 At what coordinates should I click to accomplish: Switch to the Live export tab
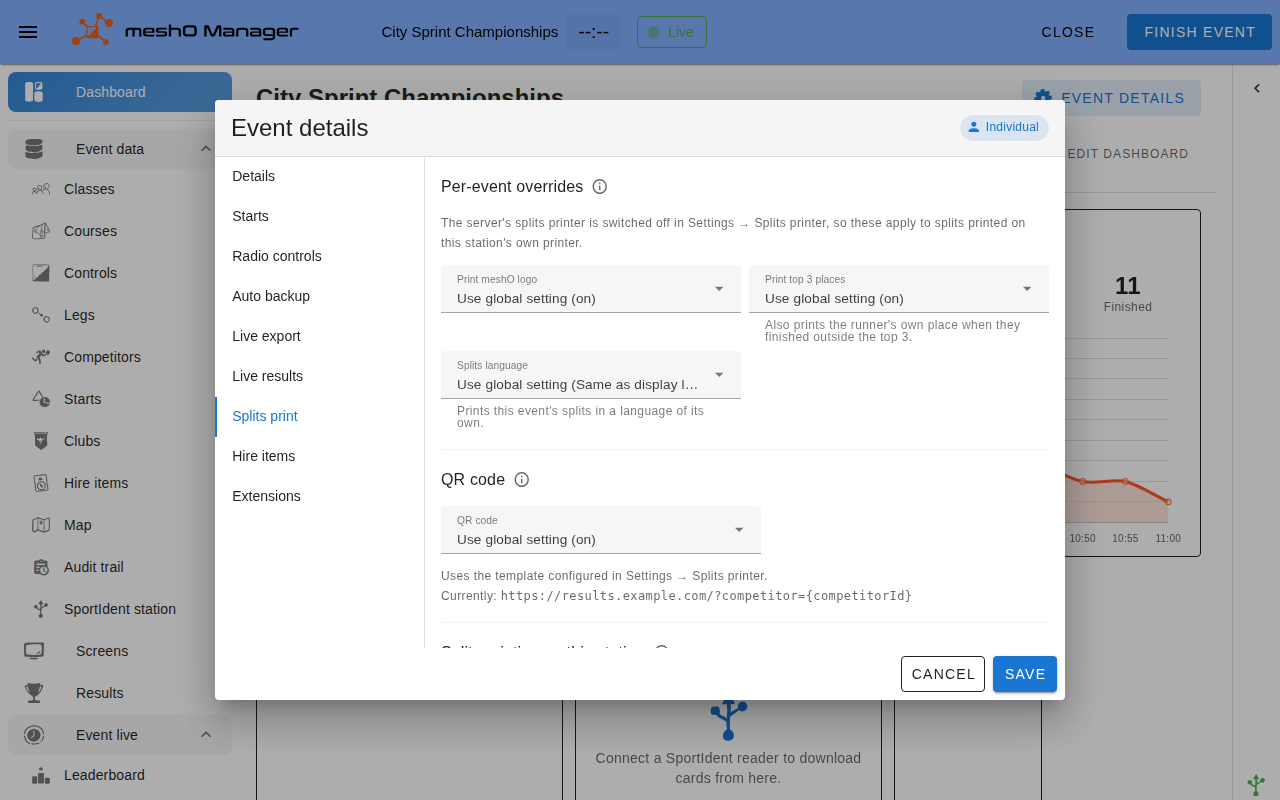pyautogui.click(x=320, y=336)
